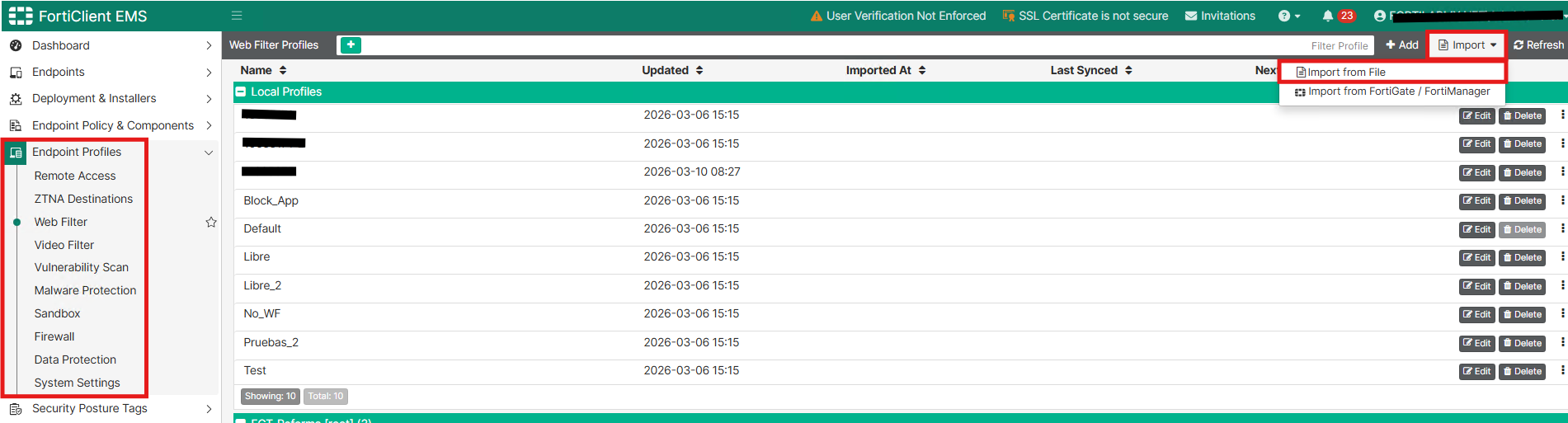Delete the No_WF profile
Screen dimensions: 1568x423
(1523, 314)
